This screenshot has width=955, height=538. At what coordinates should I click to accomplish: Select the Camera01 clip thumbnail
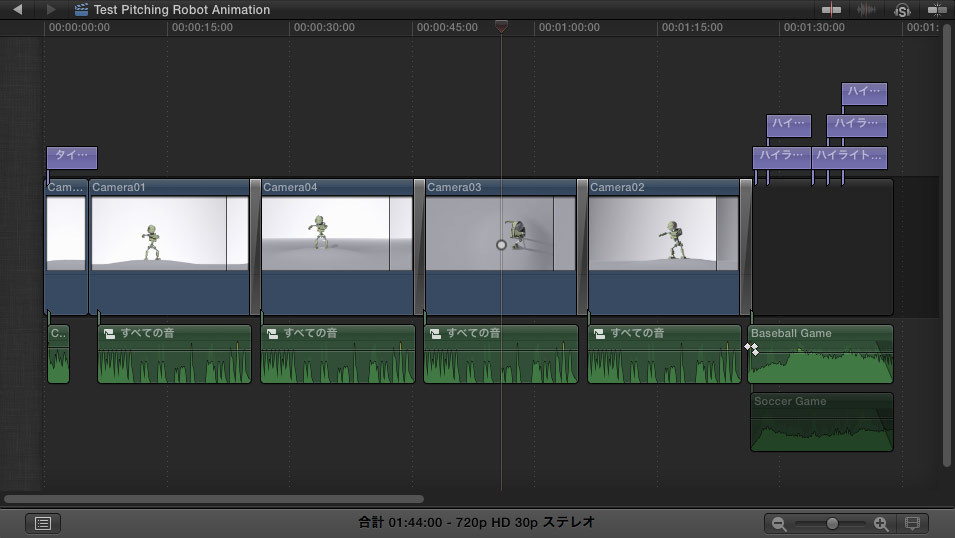coord(169,233)
